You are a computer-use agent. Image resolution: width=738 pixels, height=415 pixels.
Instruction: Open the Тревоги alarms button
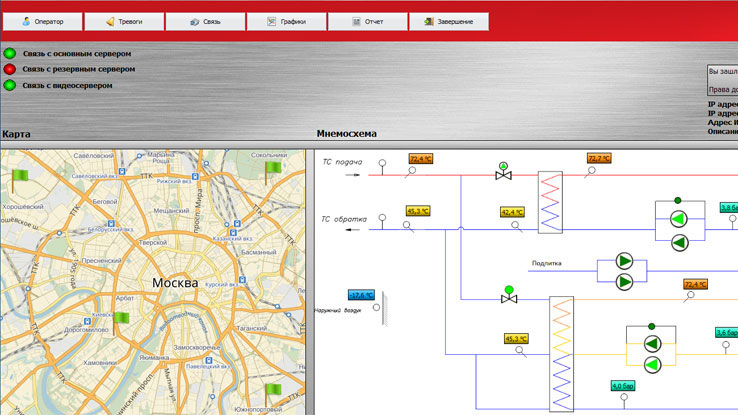[124, 22]
